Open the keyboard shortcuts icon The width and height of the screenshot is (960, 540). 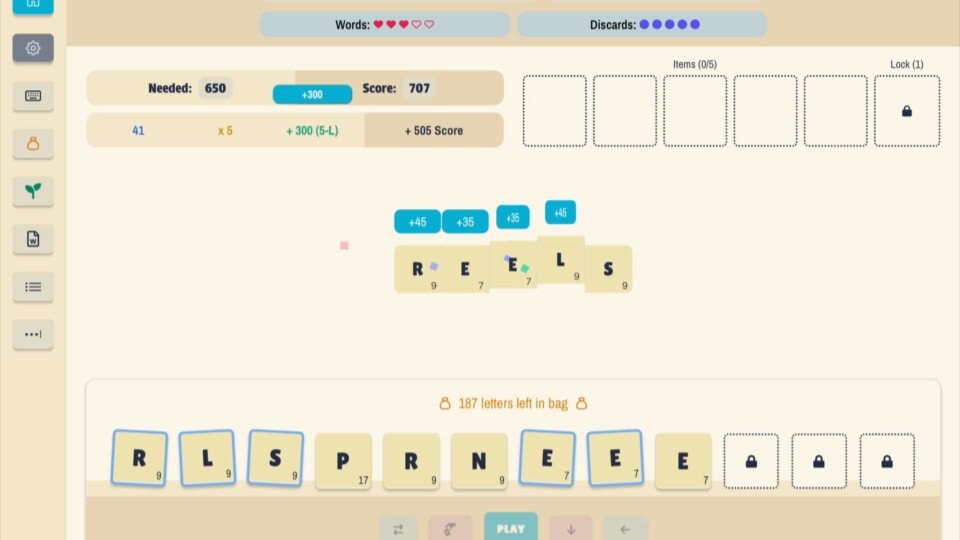[33, 96]
